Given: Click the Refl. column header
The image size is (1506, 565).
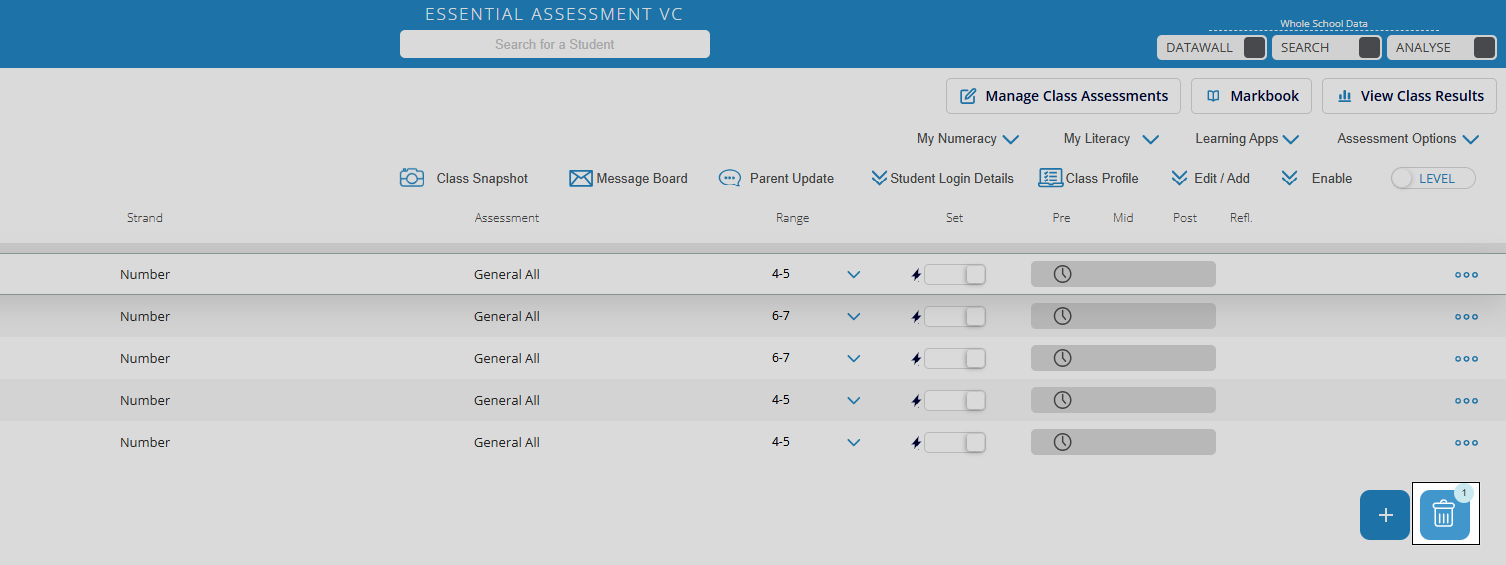Looking at the screenshot, I should (x=1241, y=218).
